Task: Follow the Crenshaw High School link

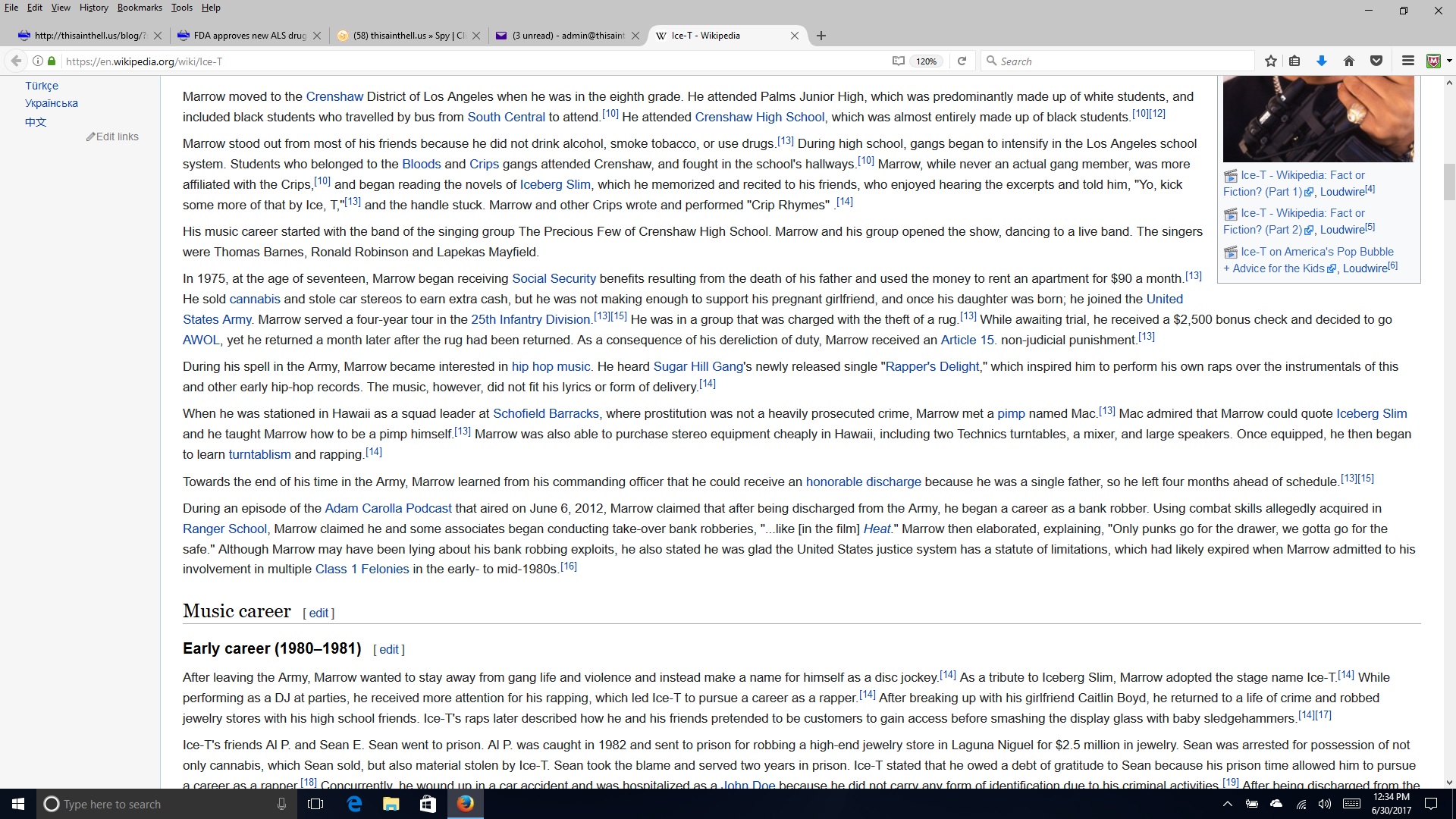Action: 759,117
